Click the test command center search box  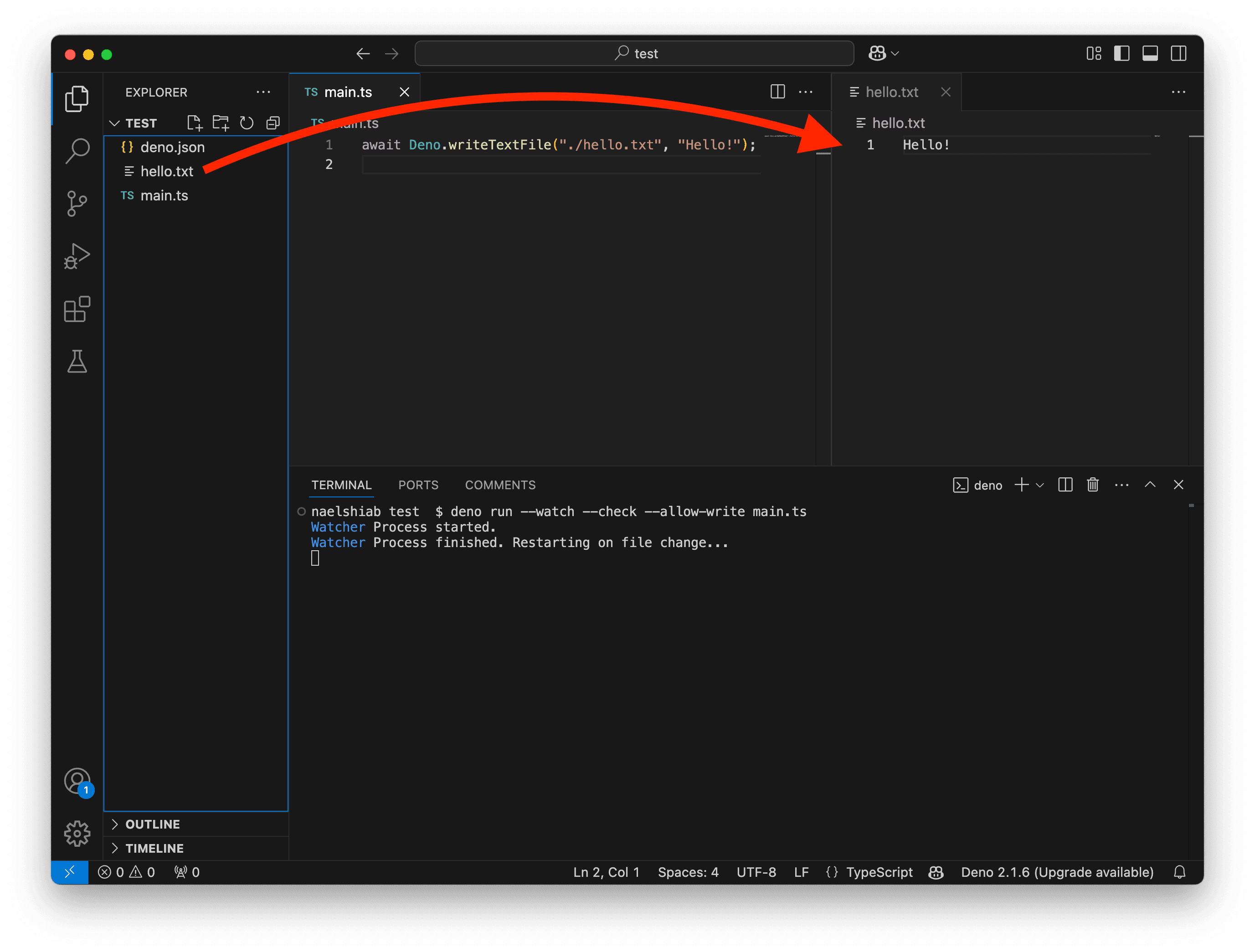634,53
